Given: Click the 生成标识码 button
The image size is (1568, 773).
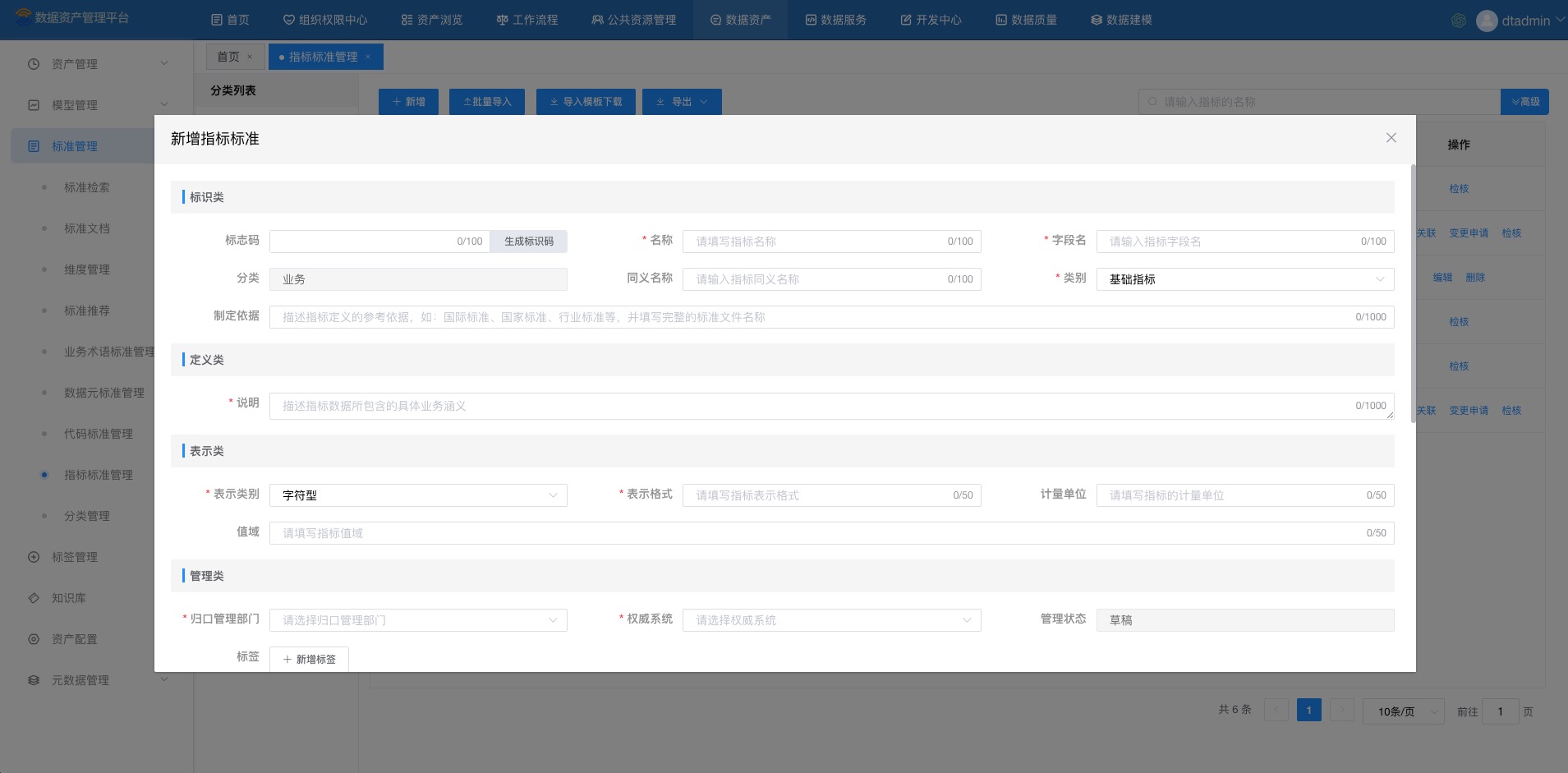Looking at the screenshot, I should pyautogui.click(x=528, y=242).
